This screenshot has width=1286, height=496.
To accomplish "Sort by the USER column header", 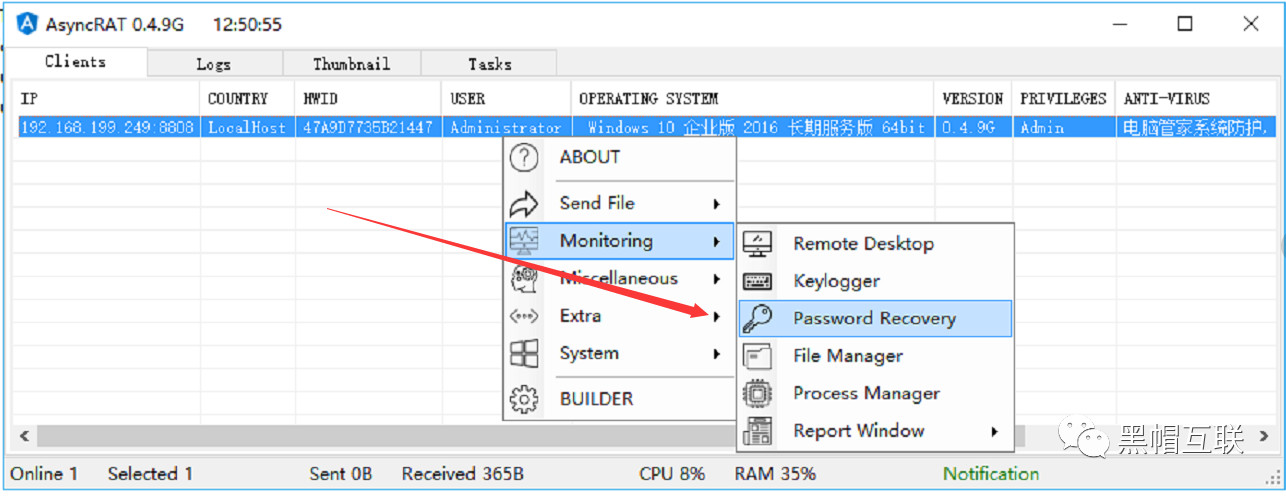I will tap(506, 99).
